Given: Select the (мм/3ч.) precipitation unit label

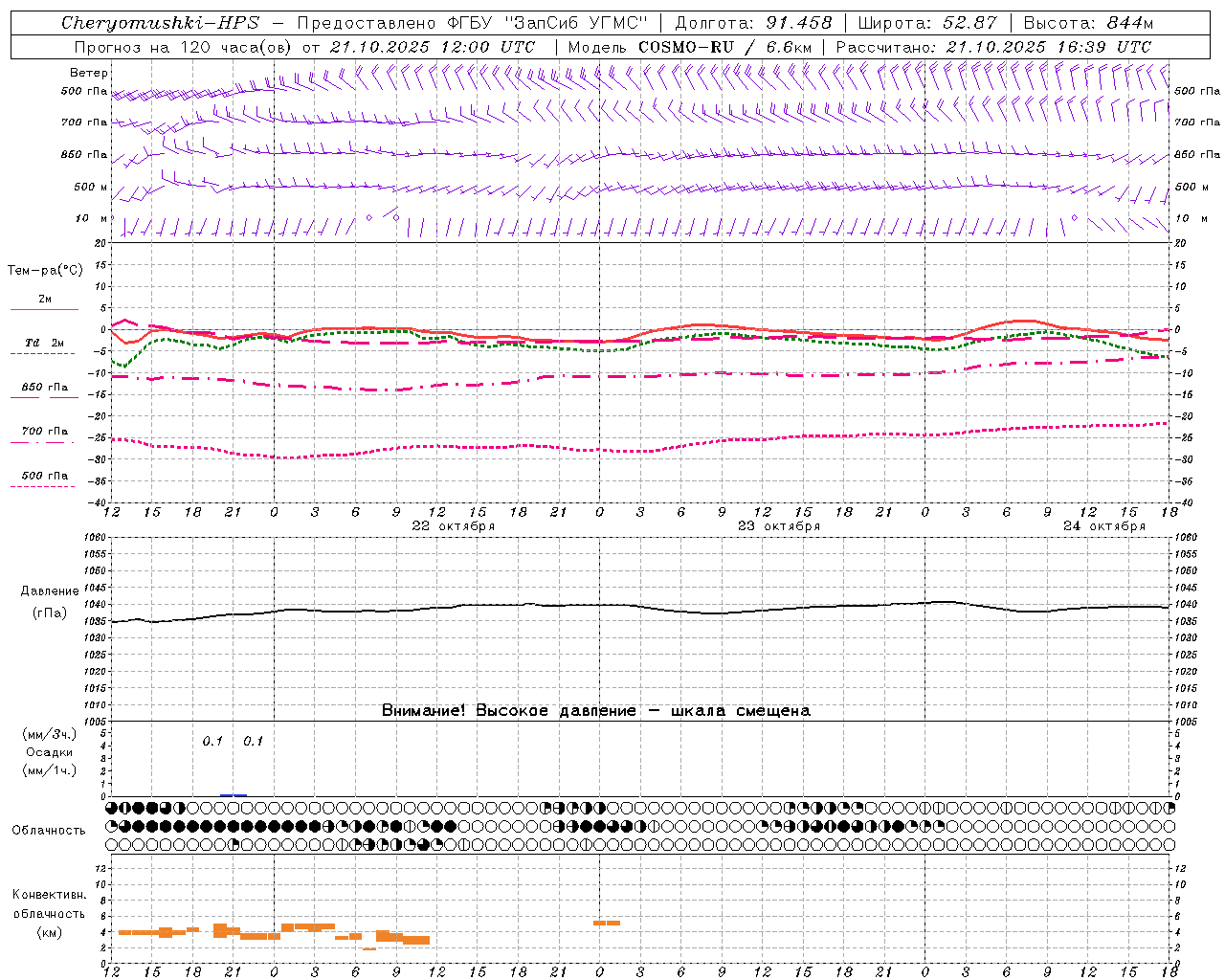Looking at the screenshot, I should (x=50, y=734).
